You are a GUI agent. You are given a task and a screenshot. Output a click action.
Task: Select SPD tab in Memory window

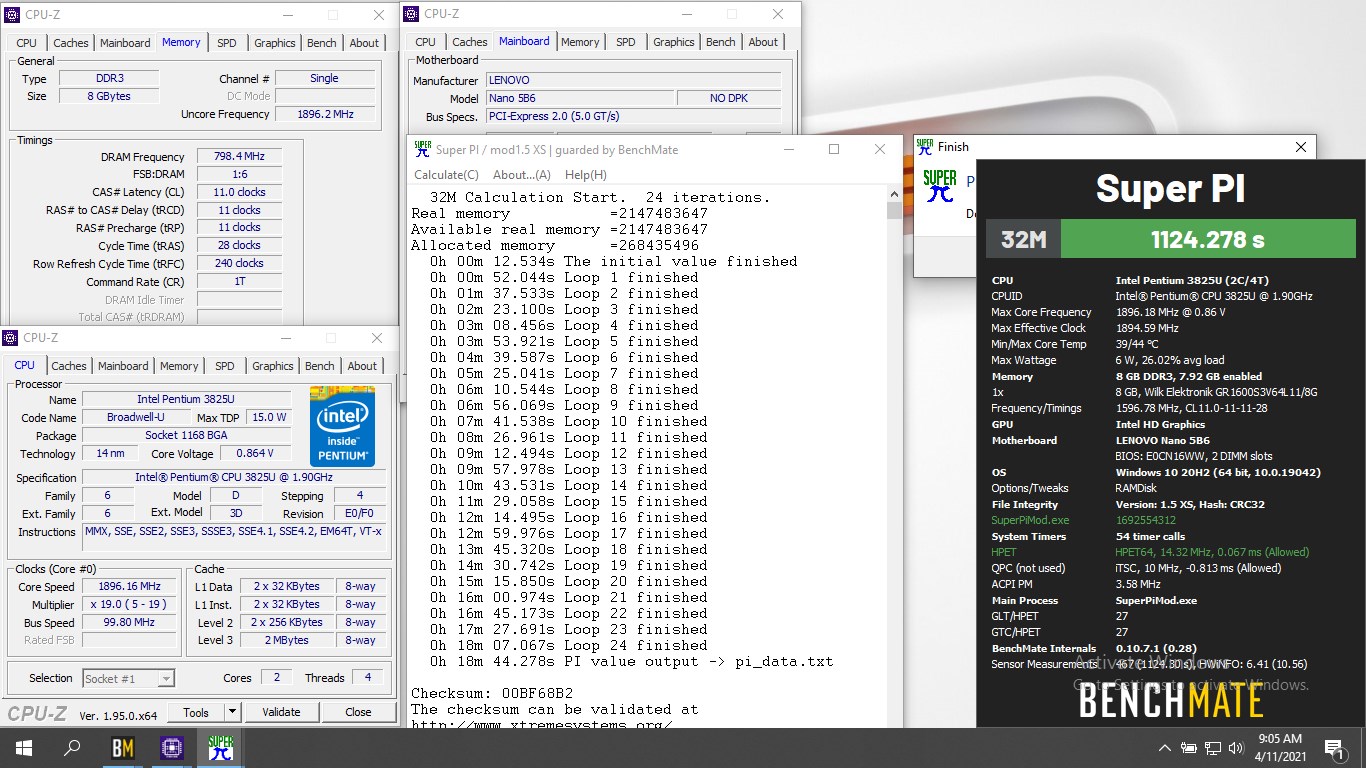[x=227, y=43]
